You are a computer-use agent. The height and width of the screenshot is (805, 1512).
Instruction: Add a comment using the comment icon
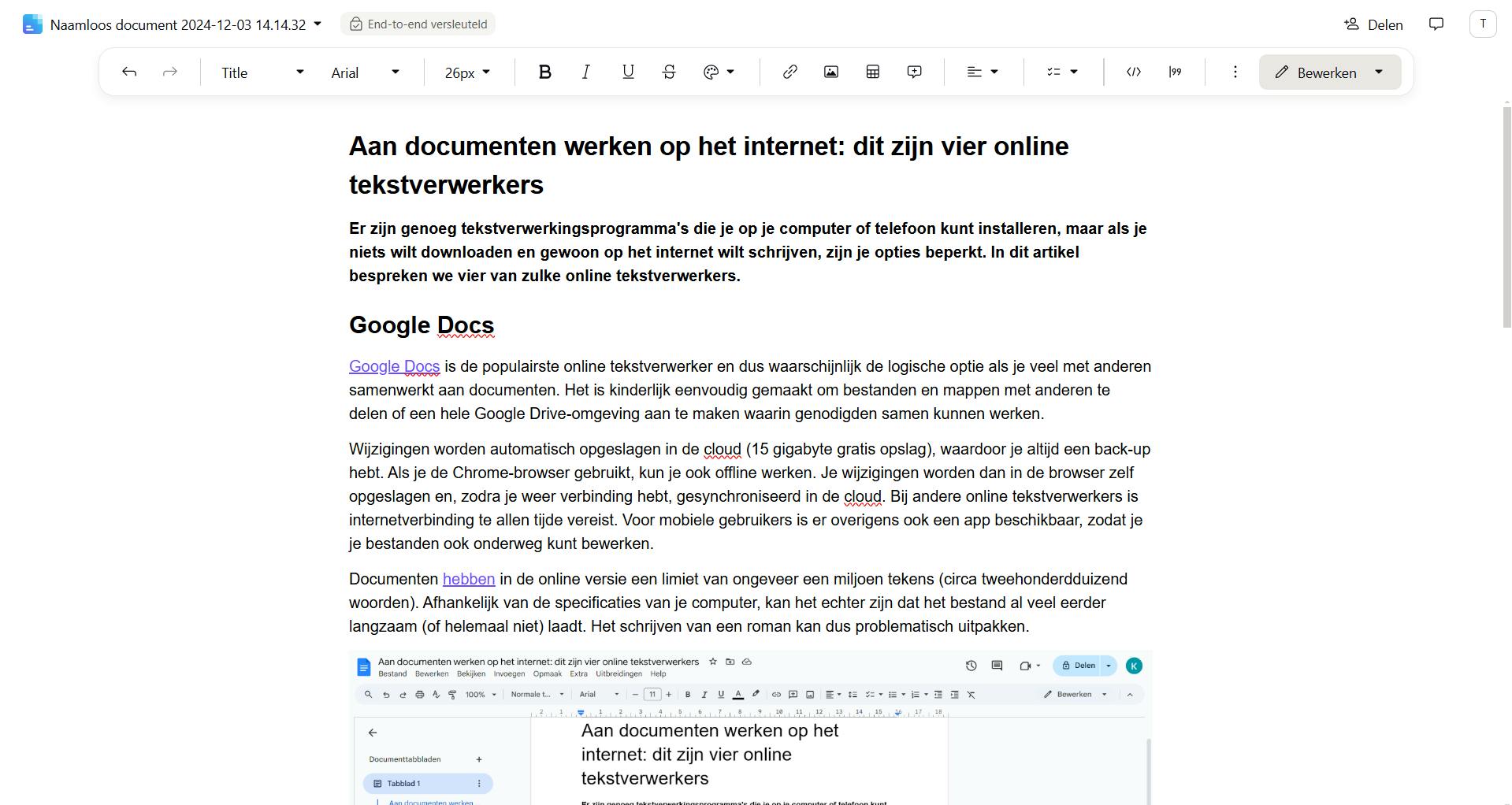913,72
